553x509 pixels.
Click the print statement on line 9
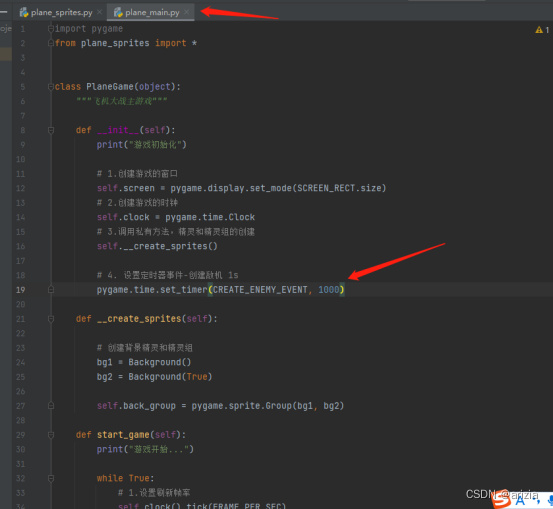141,145
